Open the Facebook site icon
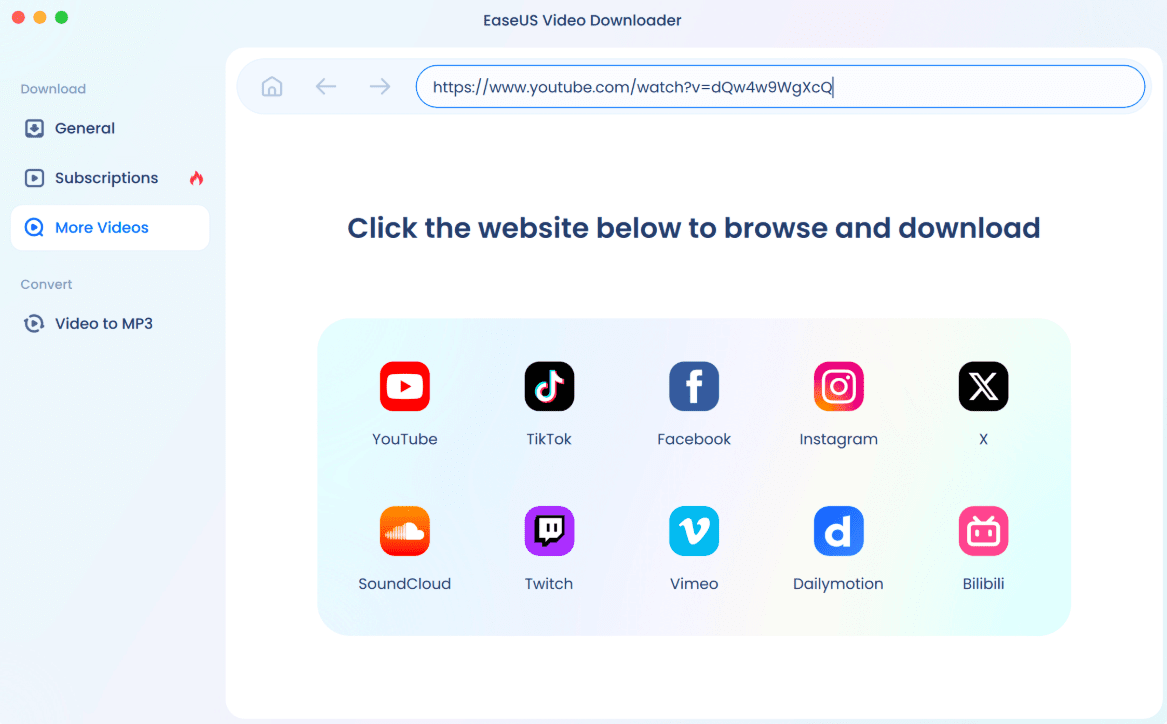The image size is (1167, 724). point(694,386)
